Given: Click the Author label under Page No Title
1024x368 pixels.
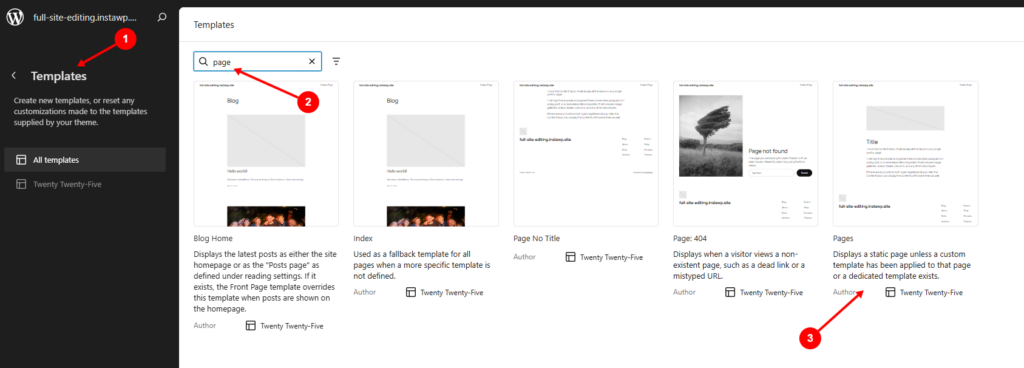Looking at the screenshot, I should 524,257.
